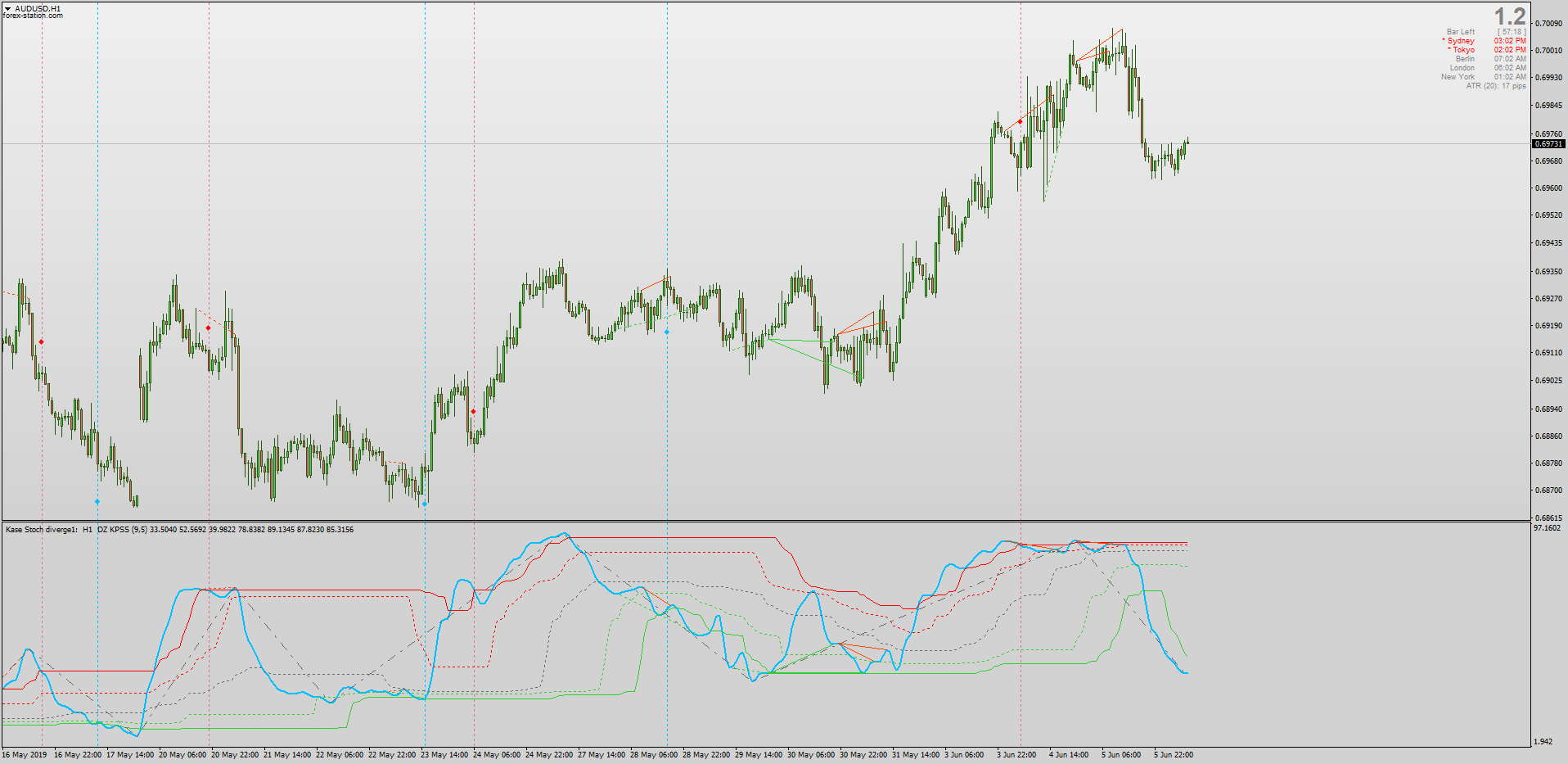
Task: Select the blue diamond signal at 23 May low
Action: (424, 504)
